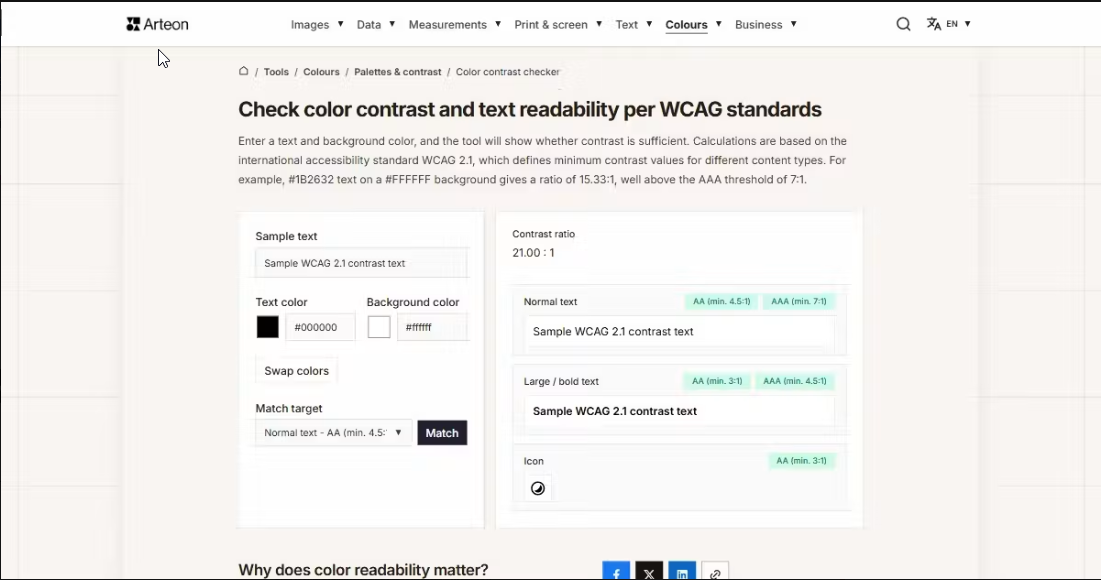1101x580 pixels.
Task: Click Normal text AA (min. 4.5:1) badge
Action: pyautogui.click(x=721, y=301)
